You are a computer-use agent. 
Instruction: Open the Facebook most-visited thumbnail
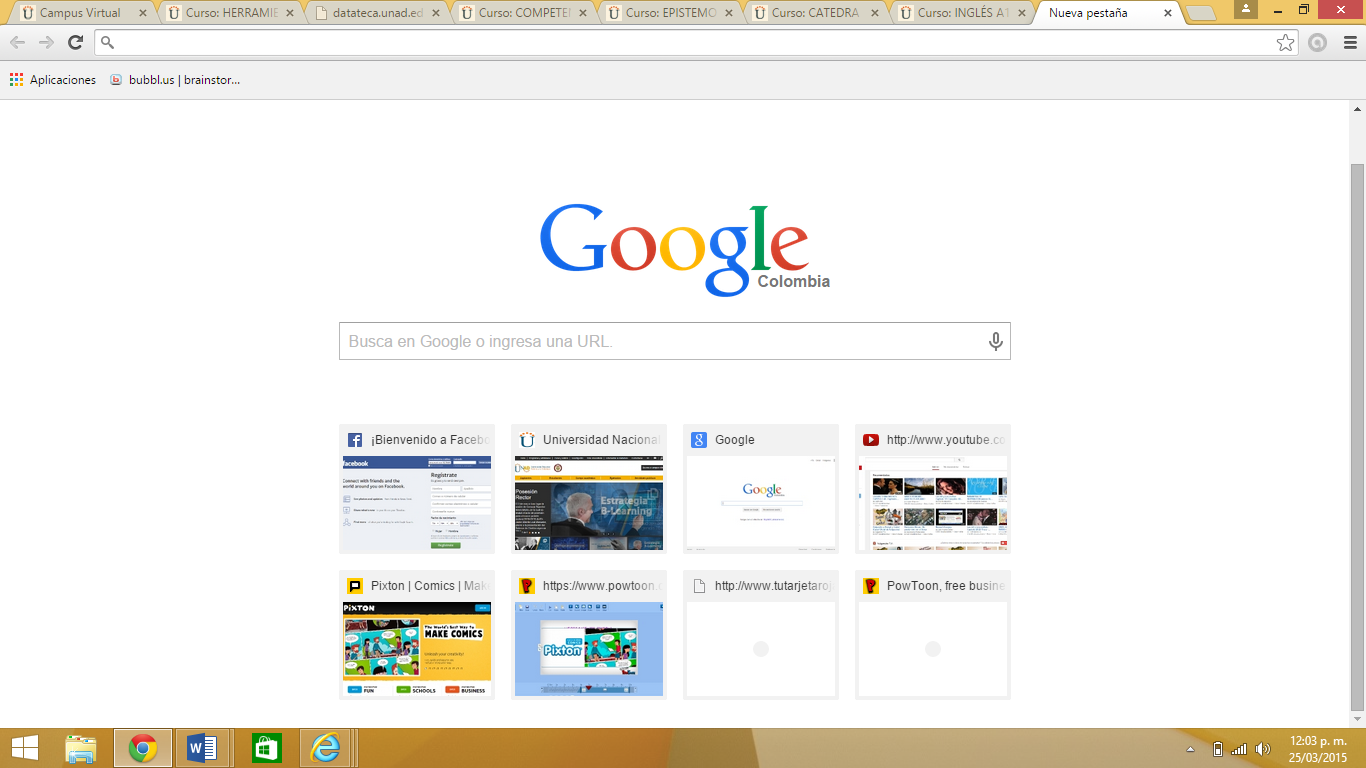point(417,489)
